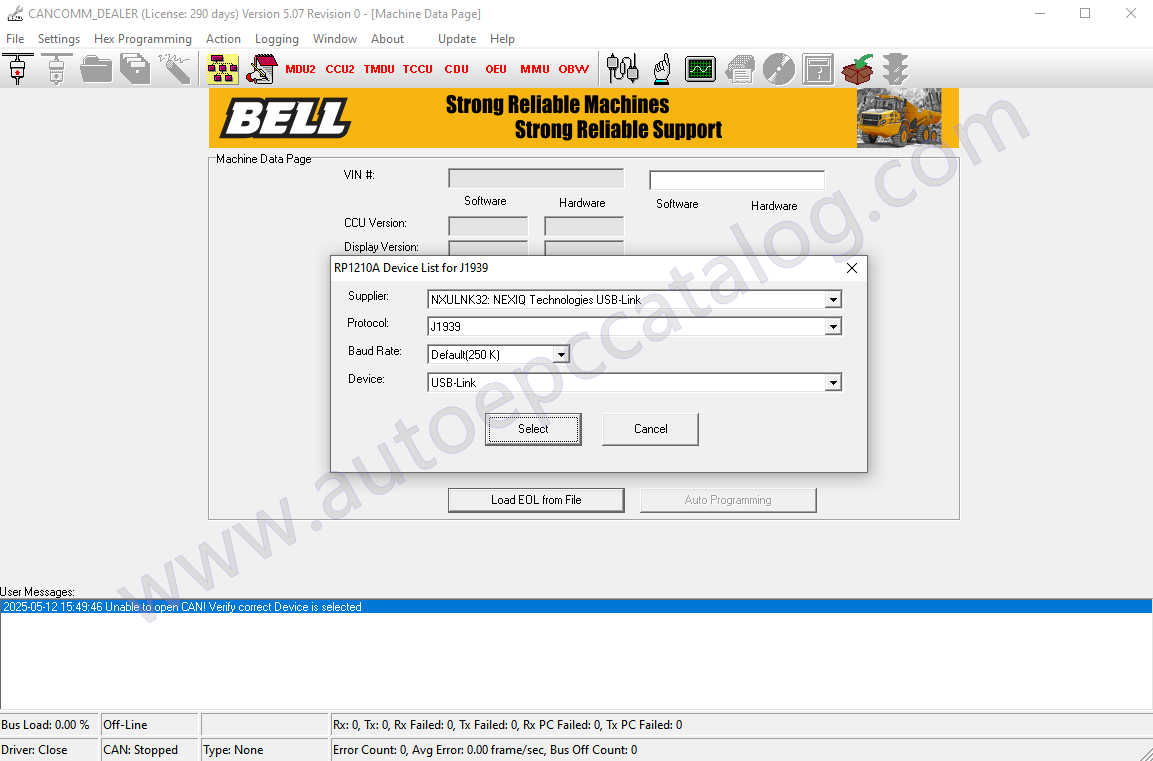Click the 'Type: None' status entry
Viewport: 1153px width, 761px height.
(232, 750)
